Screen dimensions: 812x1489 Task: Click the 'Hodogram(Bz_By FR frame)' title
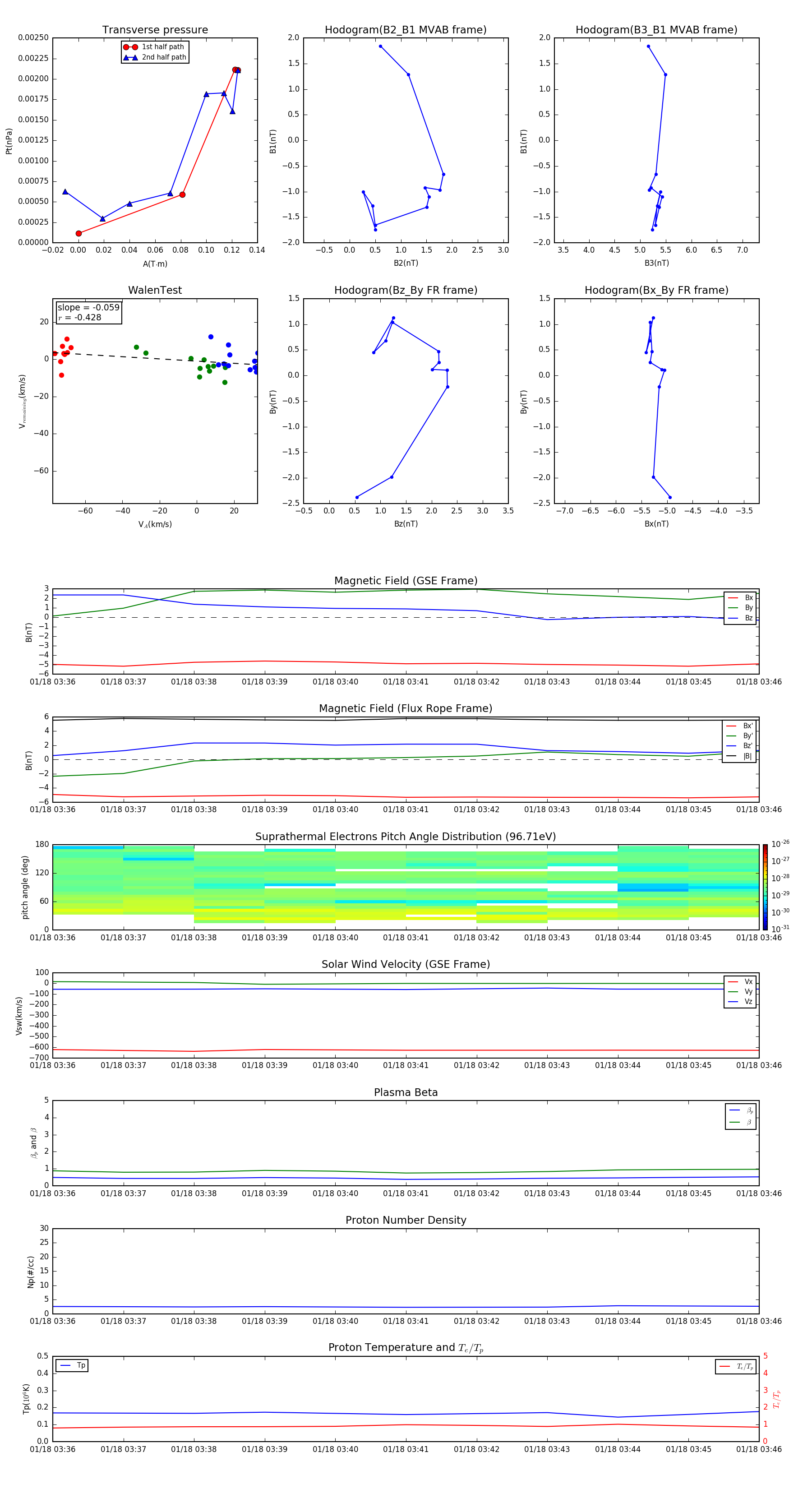[406, 290]
